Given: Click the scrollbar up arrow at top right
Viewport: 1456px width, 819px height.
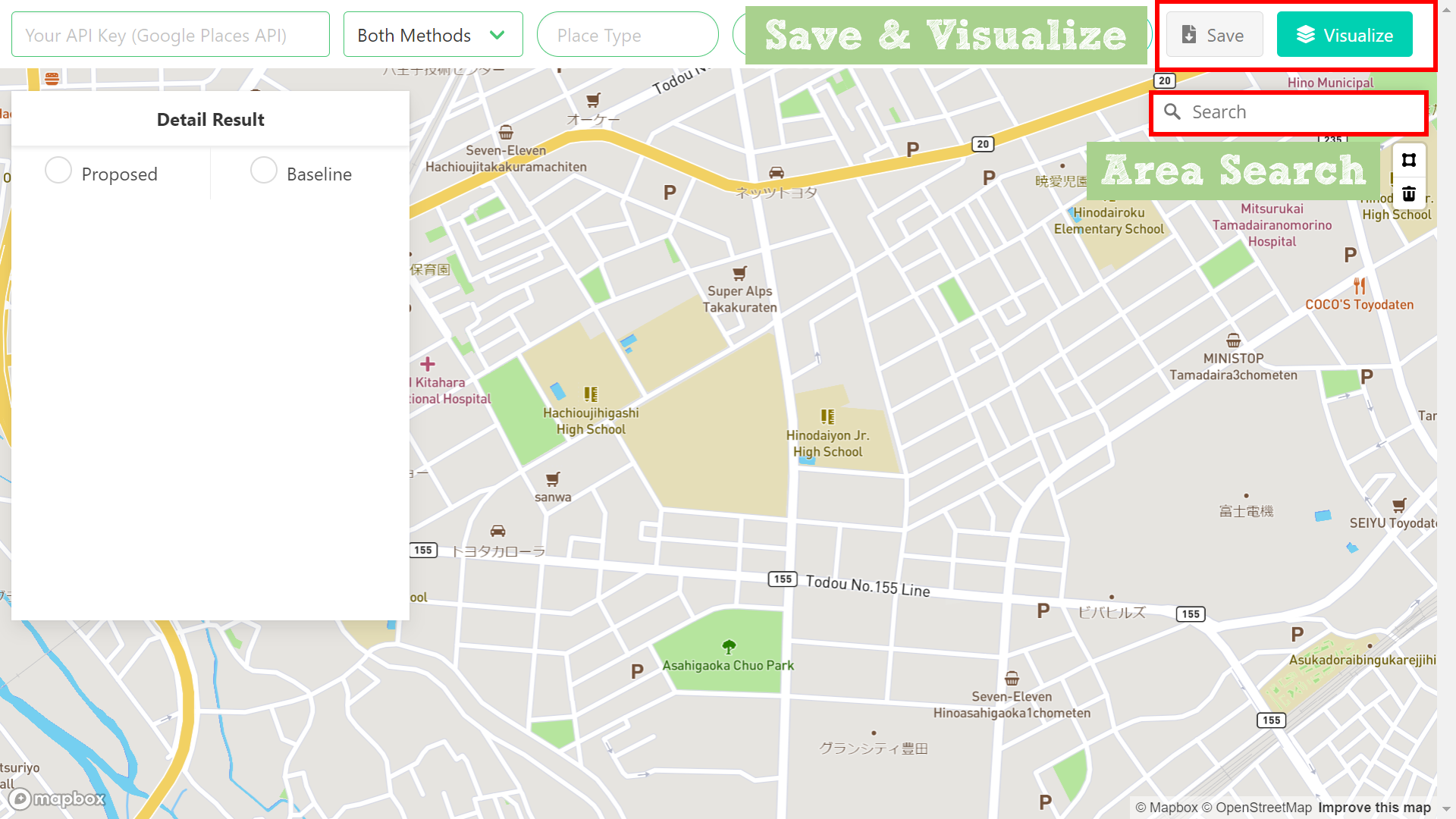Looking at the screenshot, I should (x=1448, y=8).
